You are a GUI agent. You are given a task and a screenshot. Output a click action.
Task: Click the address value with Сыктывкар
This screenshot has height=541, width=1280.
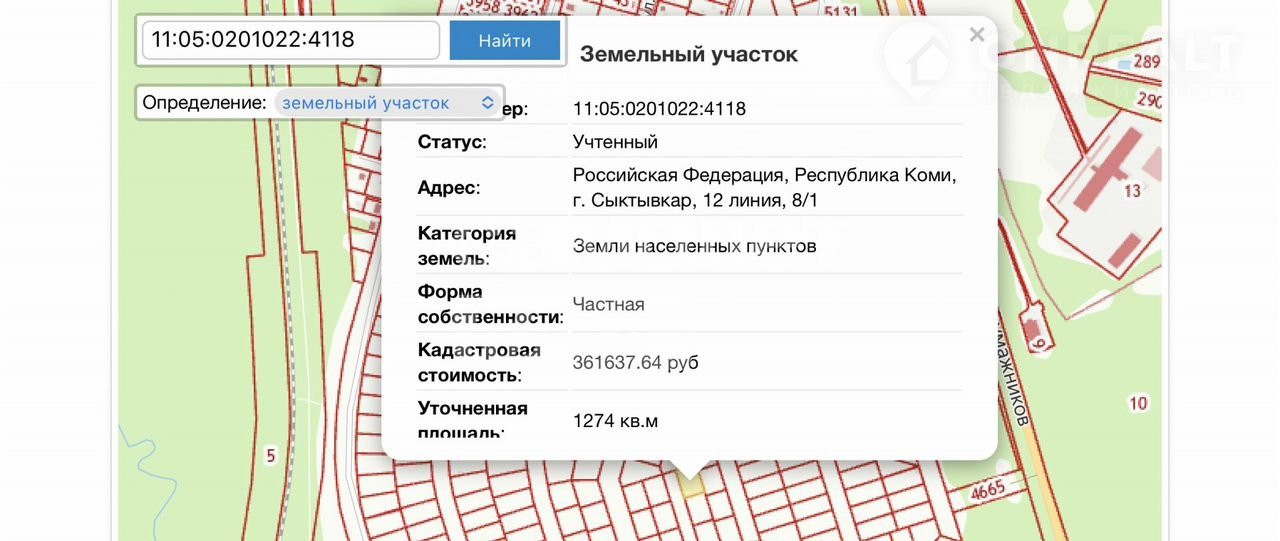pos(764,188)
